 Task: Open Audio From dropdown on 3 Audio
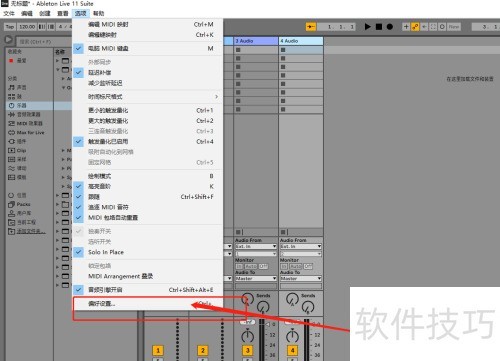(256, 246)
